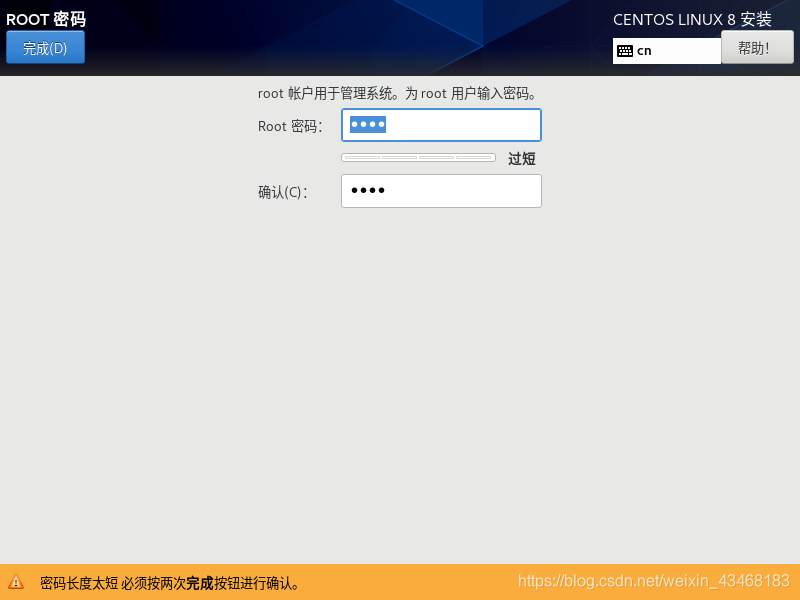Click the 确认(C): field label
Image resolution: width=800 pixels, height=600 pixels.
(x=283, y=192)
